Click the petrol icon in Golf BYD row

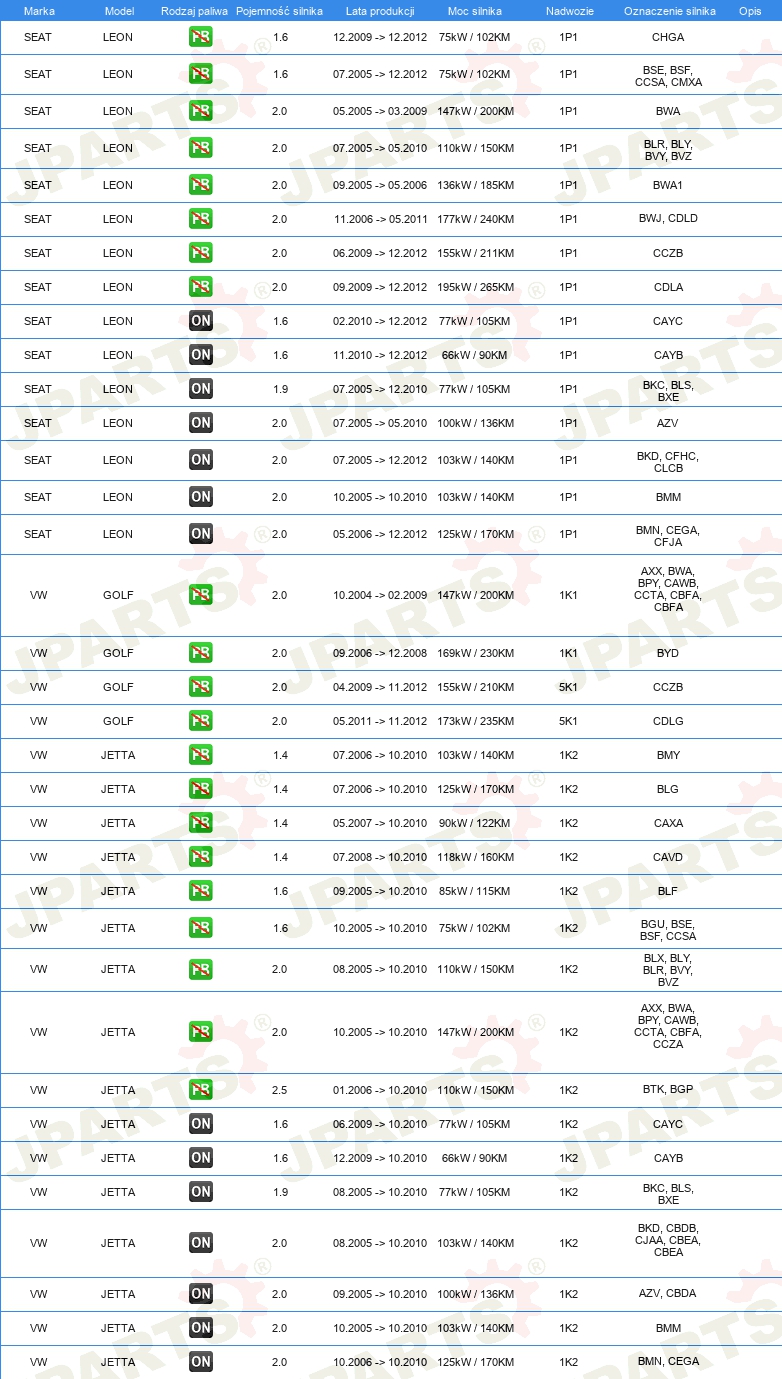pos(201,653)
